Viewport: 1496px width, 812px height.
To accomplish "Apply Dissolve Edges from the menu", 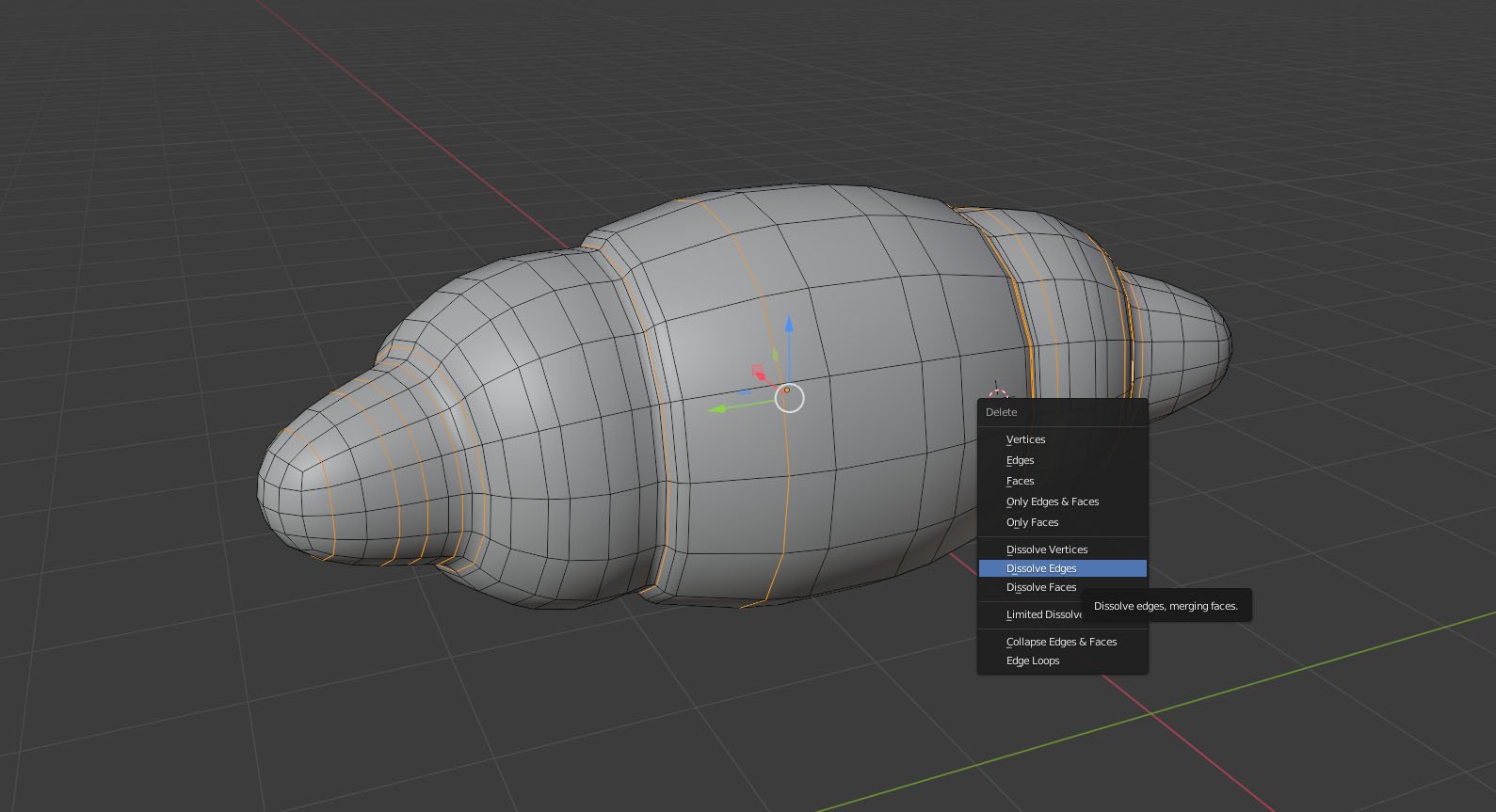I will [1040, 568].
